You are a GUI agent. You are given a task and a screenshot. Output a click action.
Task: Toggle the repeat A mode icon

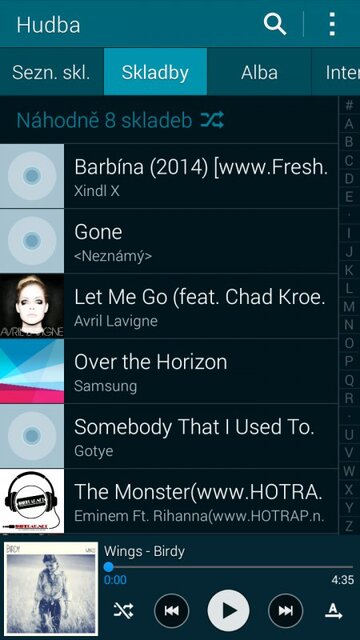(x=333, y=611)
